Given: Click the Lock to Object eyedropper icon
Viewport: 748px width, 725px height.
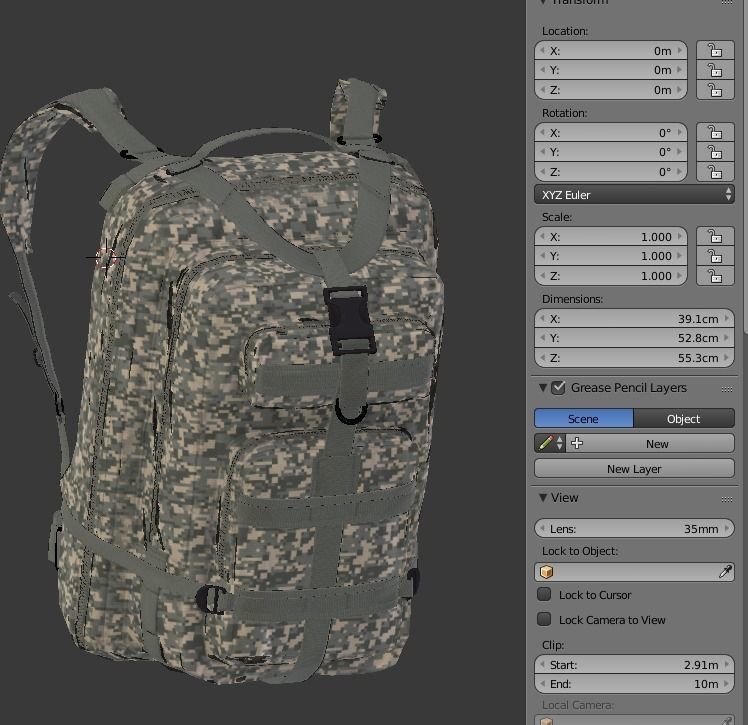Looking at the screenshot, I should click(x=725, y=571).
